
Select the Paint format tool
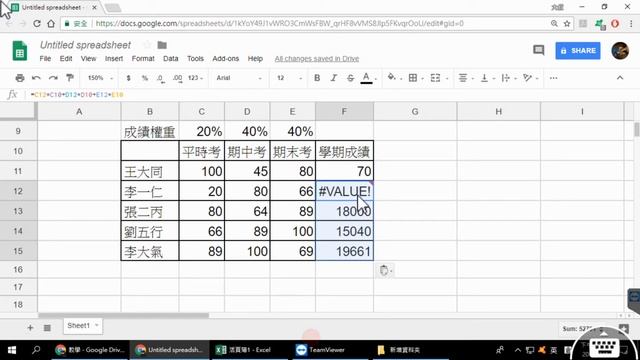click(x=70, y=78)
